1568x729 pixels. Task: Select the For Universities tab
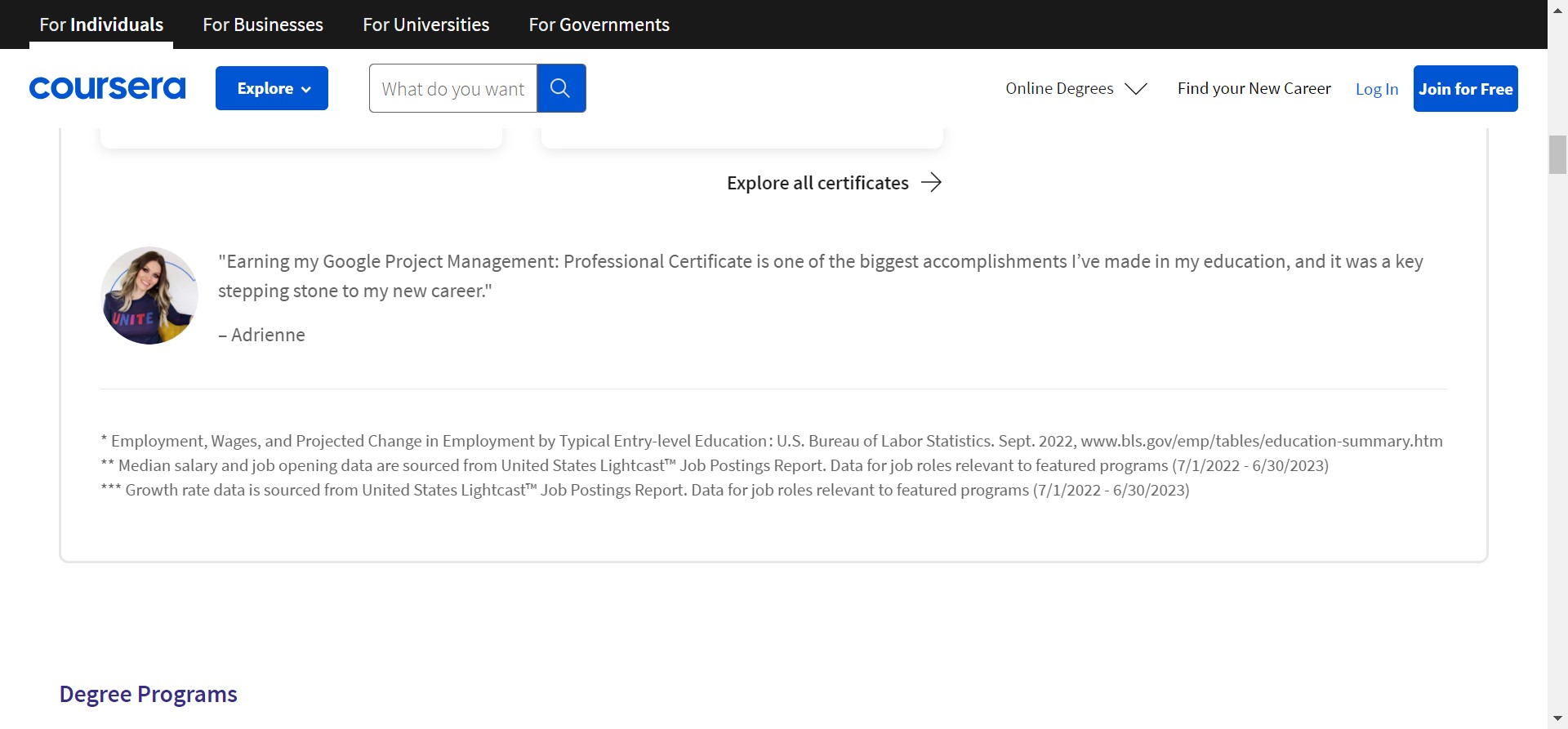[x=425, y=24]
